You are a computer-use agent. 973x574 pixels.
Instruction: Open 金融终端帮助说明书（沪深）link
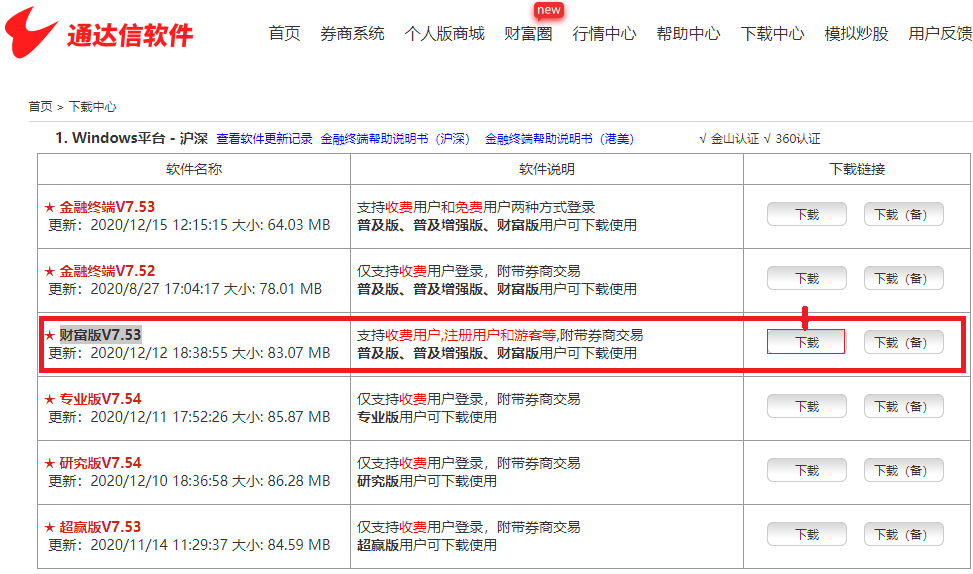tap(395, 138)
